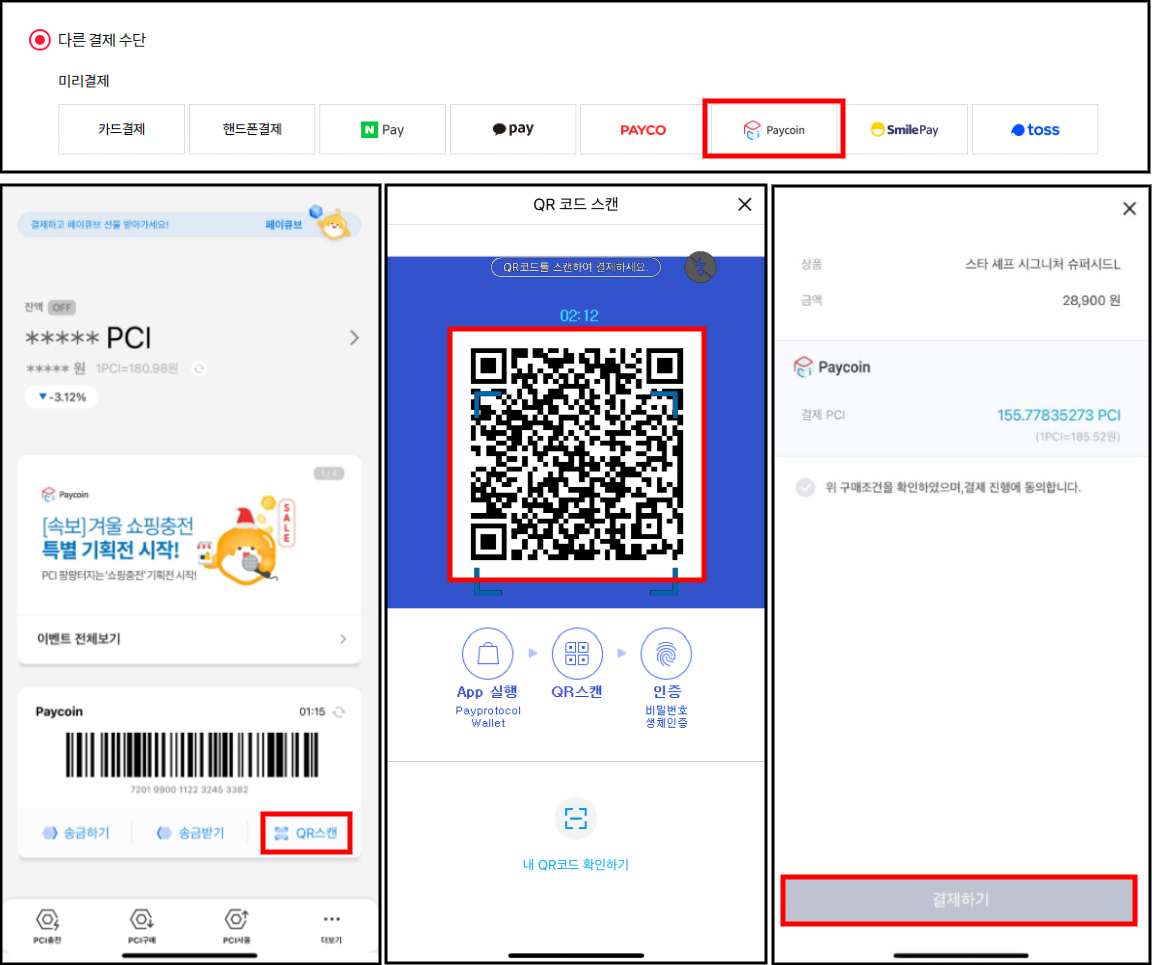
Task: Select Kakao pay payment method
Action: pyautogui.click(x=513, y=129)
